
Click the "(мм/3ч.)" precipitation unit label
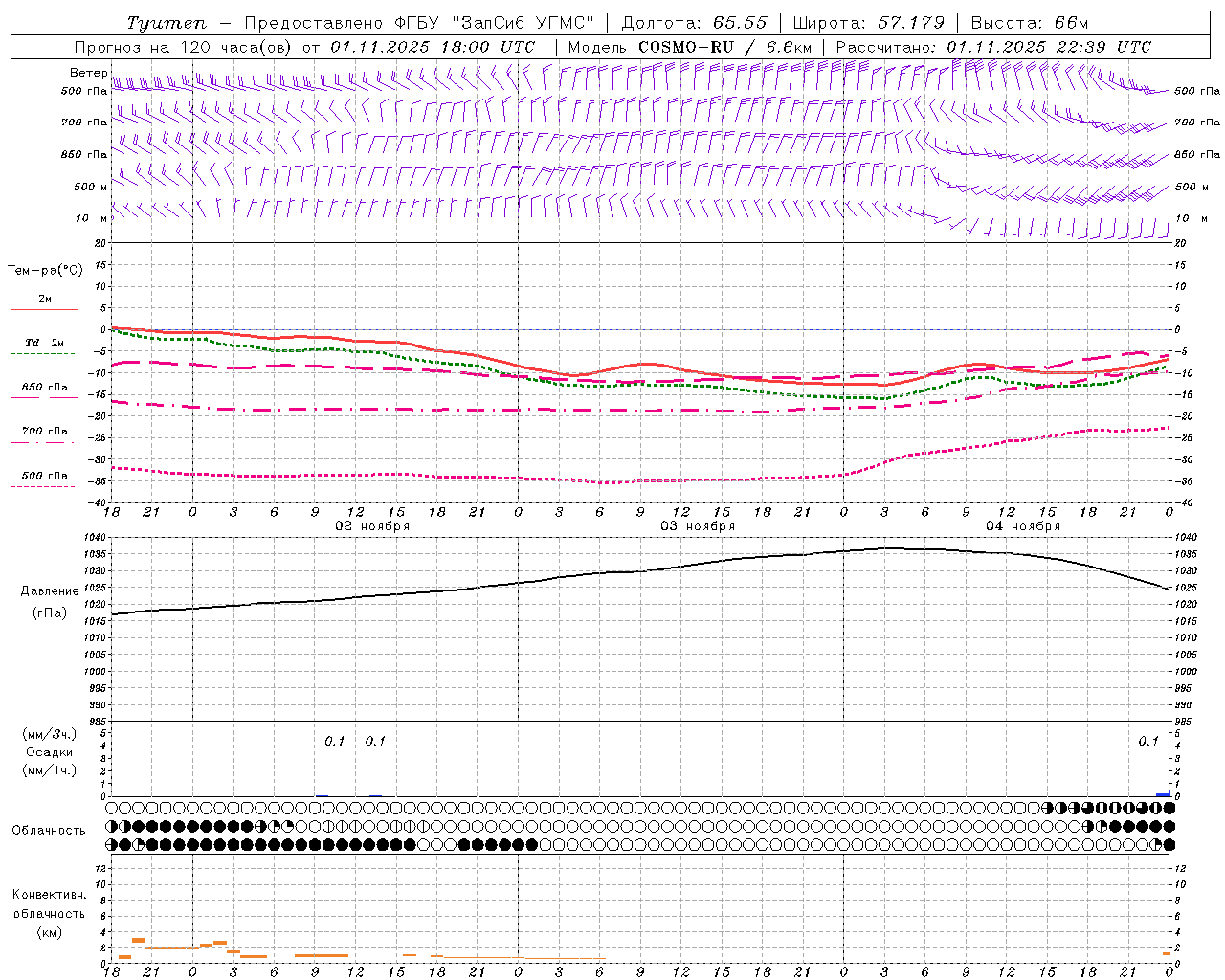click(50, 734)
